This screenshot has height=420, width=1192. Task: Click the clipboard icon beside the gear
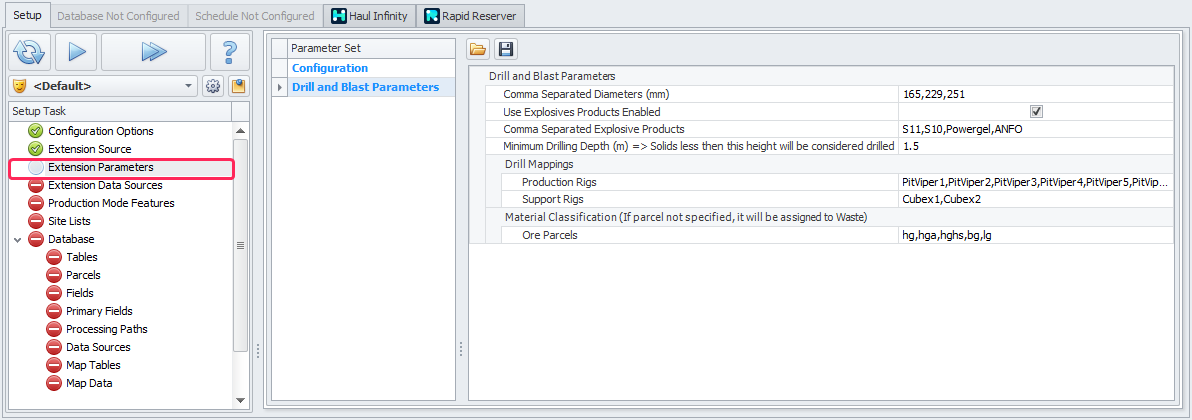[239, 86]
